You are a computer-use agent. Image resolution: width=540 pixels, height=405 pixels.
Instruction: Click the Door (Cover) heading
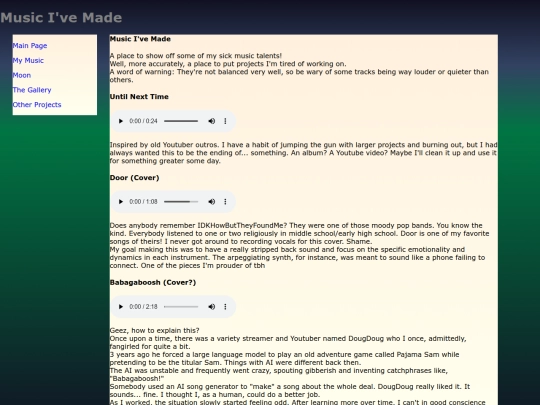point(135,178)
